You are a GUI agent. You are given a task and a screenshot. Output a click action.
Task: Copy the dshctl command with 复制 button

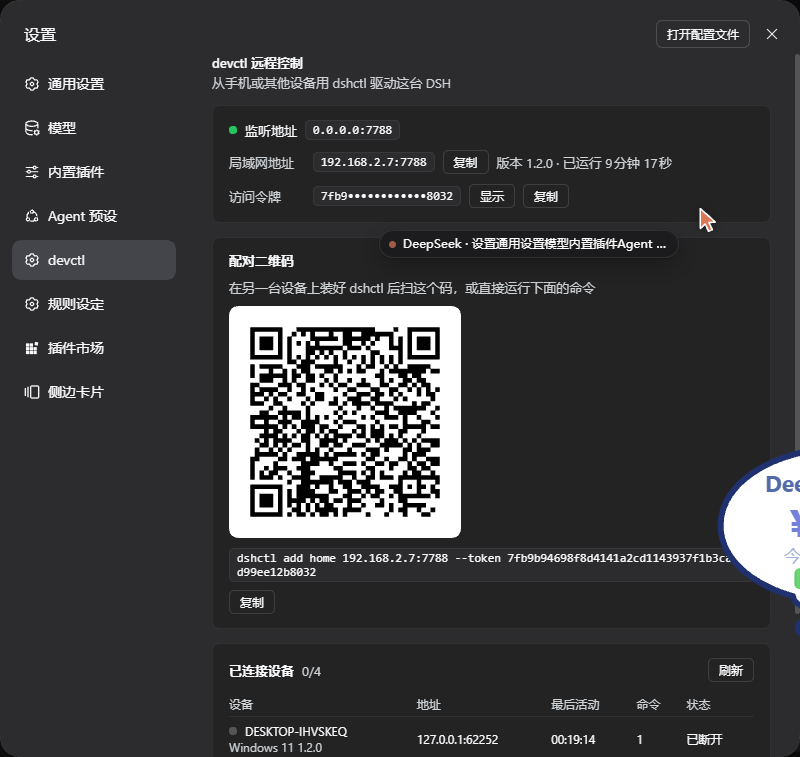click(x=252, y=602)
